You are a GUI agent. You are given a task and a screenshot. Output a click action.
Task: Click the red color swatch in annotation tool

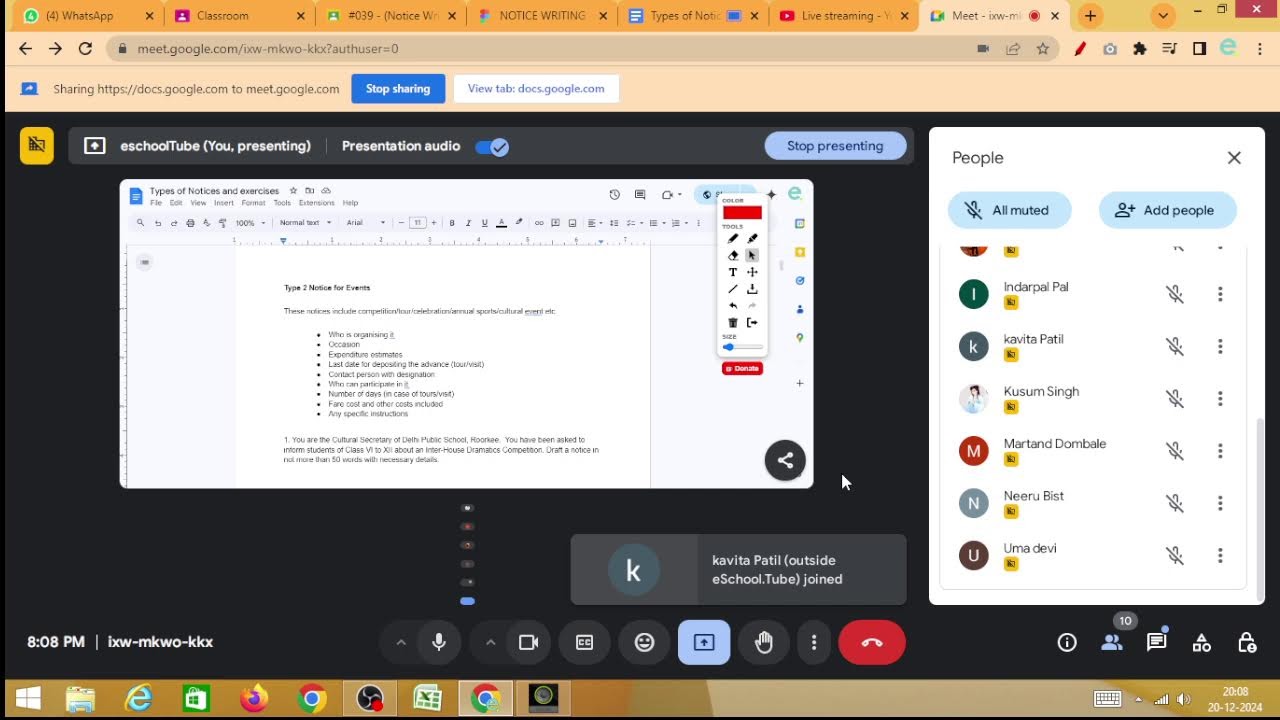tap(742, 213)
